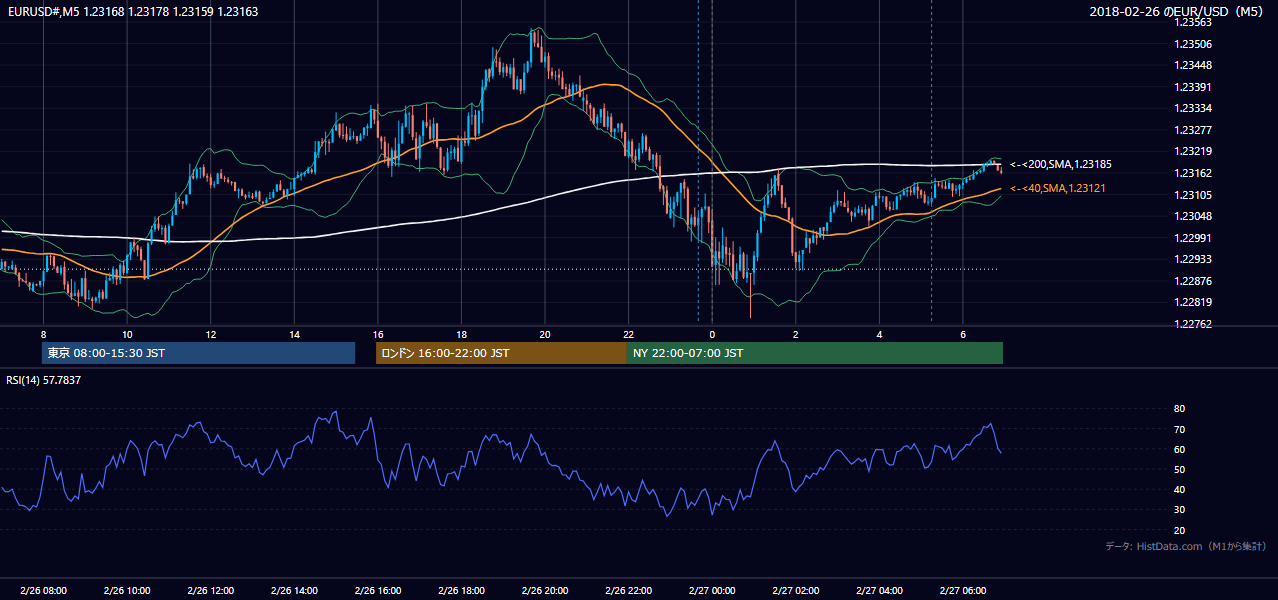
Task: Select the 40 SMA label 1.23121
Action: point(1058,188)
